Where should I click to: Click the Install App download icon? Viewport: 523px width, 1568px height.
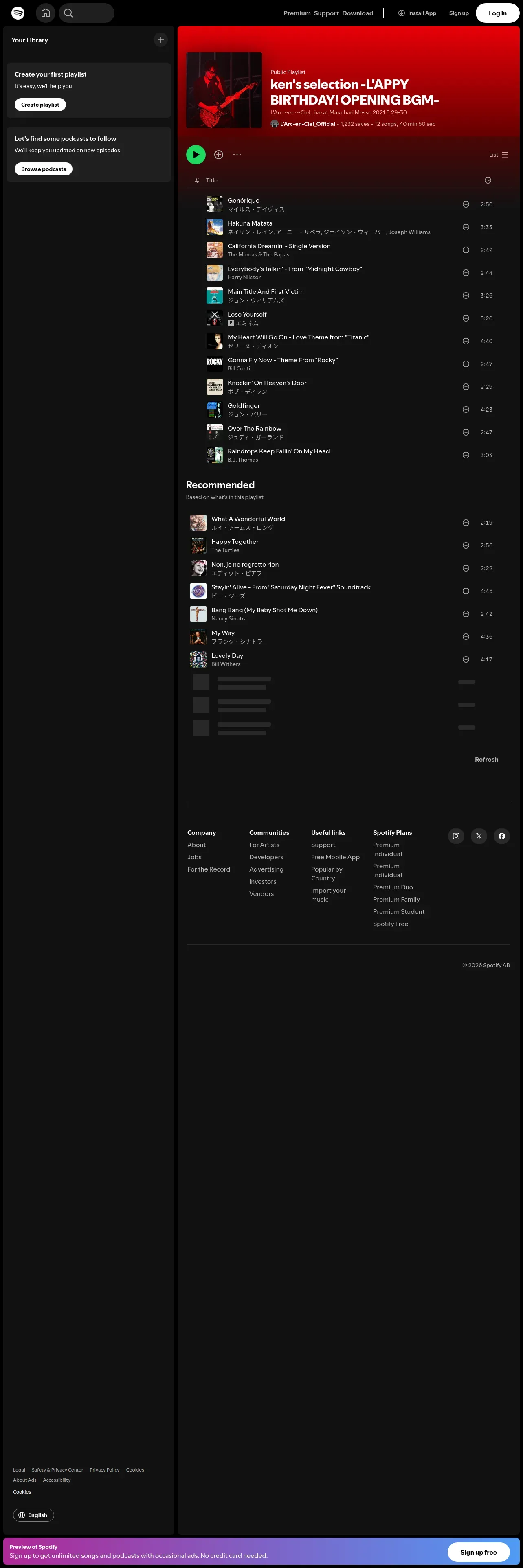tap(401, 13)
